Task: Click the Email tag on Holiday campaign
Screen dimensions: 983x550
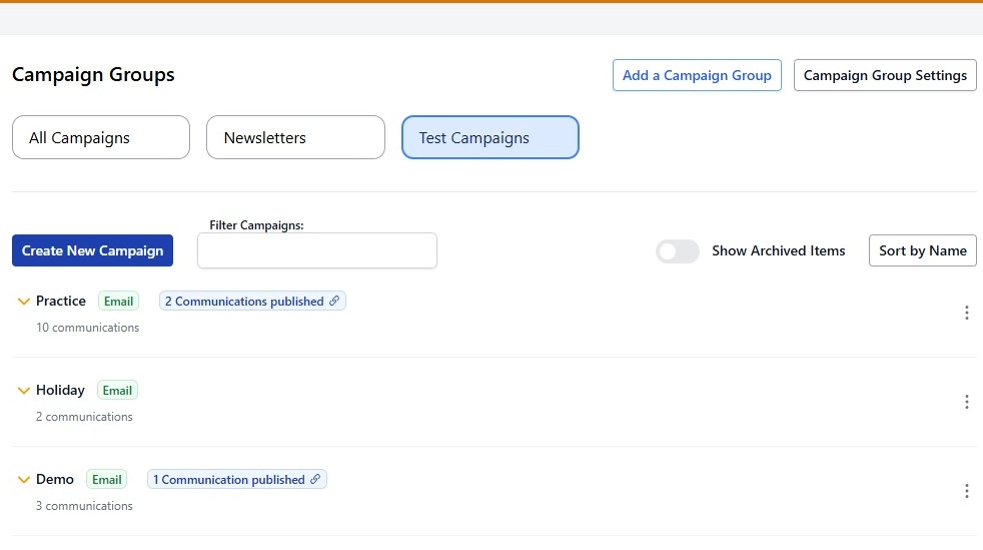Action: point(117,391)
